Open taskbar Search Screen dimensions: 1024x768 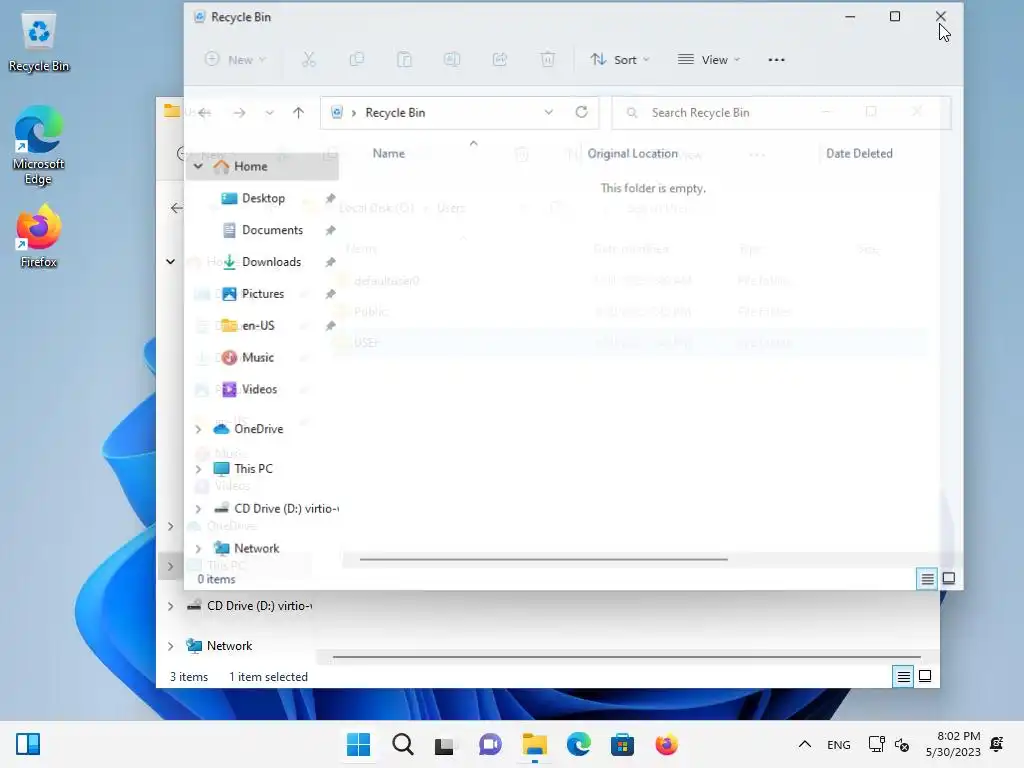click(x=403, y=744)
